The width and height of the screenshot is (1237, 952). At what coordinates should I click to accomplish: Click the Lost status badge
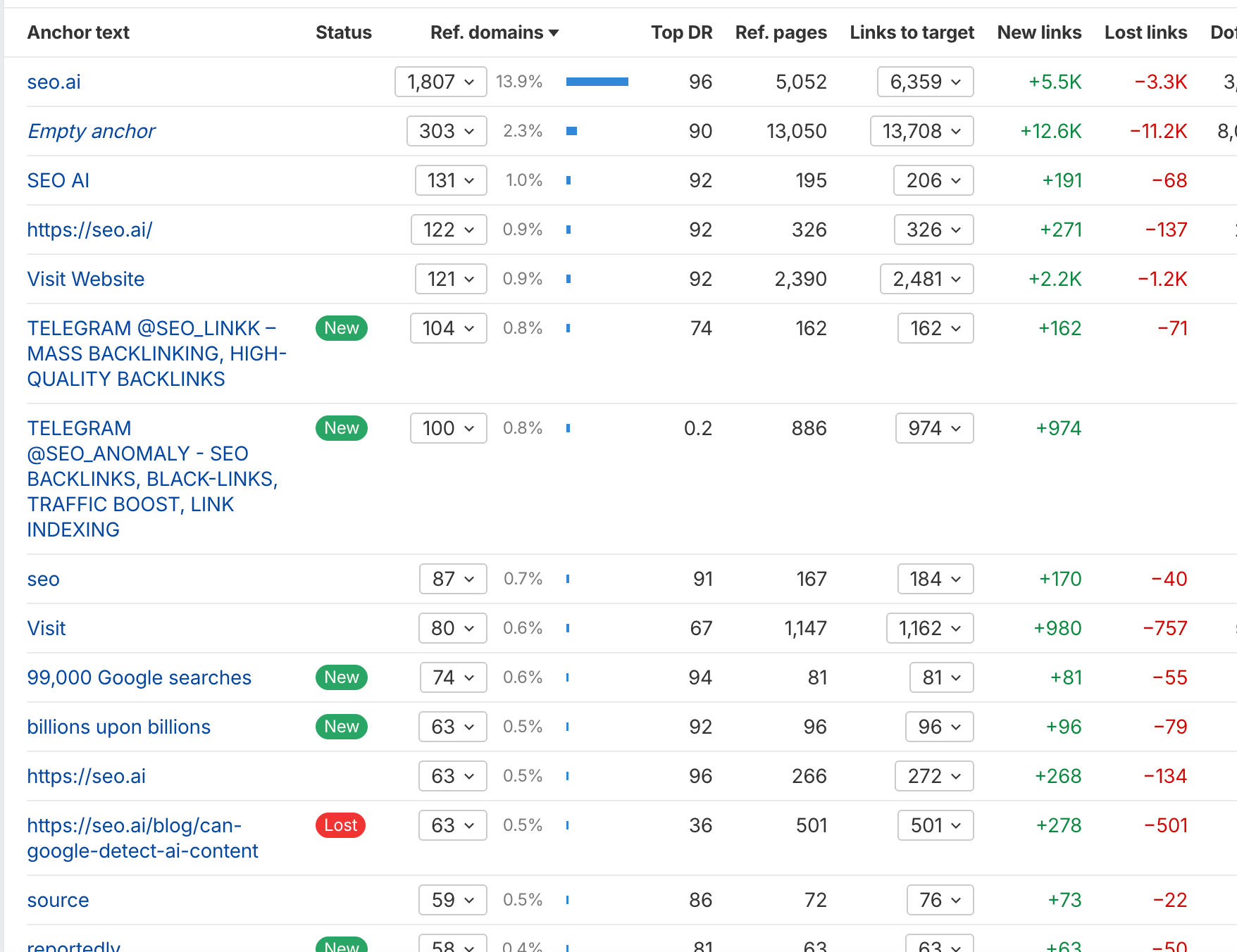click(340, 825)
